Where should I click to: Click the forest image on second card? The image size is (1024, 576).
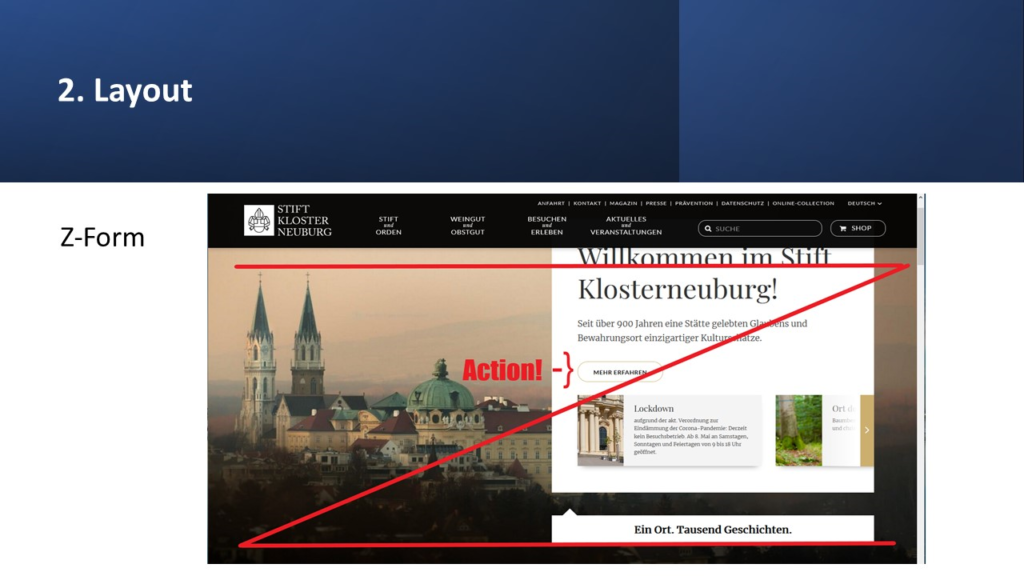coord(798,430)
